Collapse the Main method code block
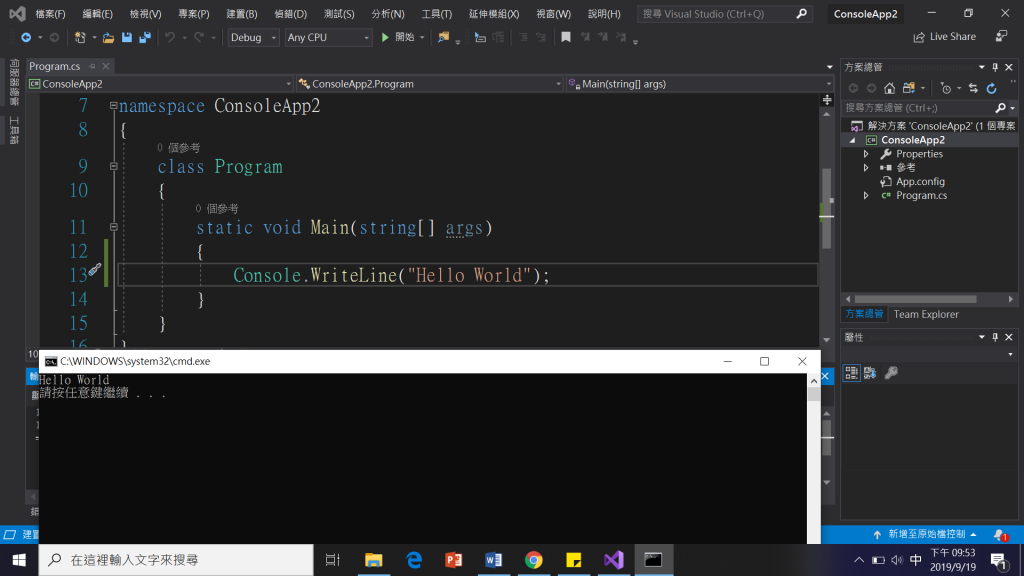The height and width of the screenshot is (576, 1024). coord(114,227)
